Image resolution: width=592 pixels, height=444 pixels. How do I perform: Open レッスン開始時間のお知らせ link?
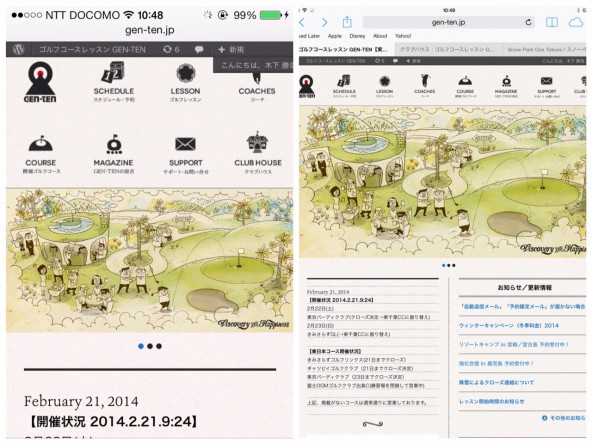click(x=492, y=401)
